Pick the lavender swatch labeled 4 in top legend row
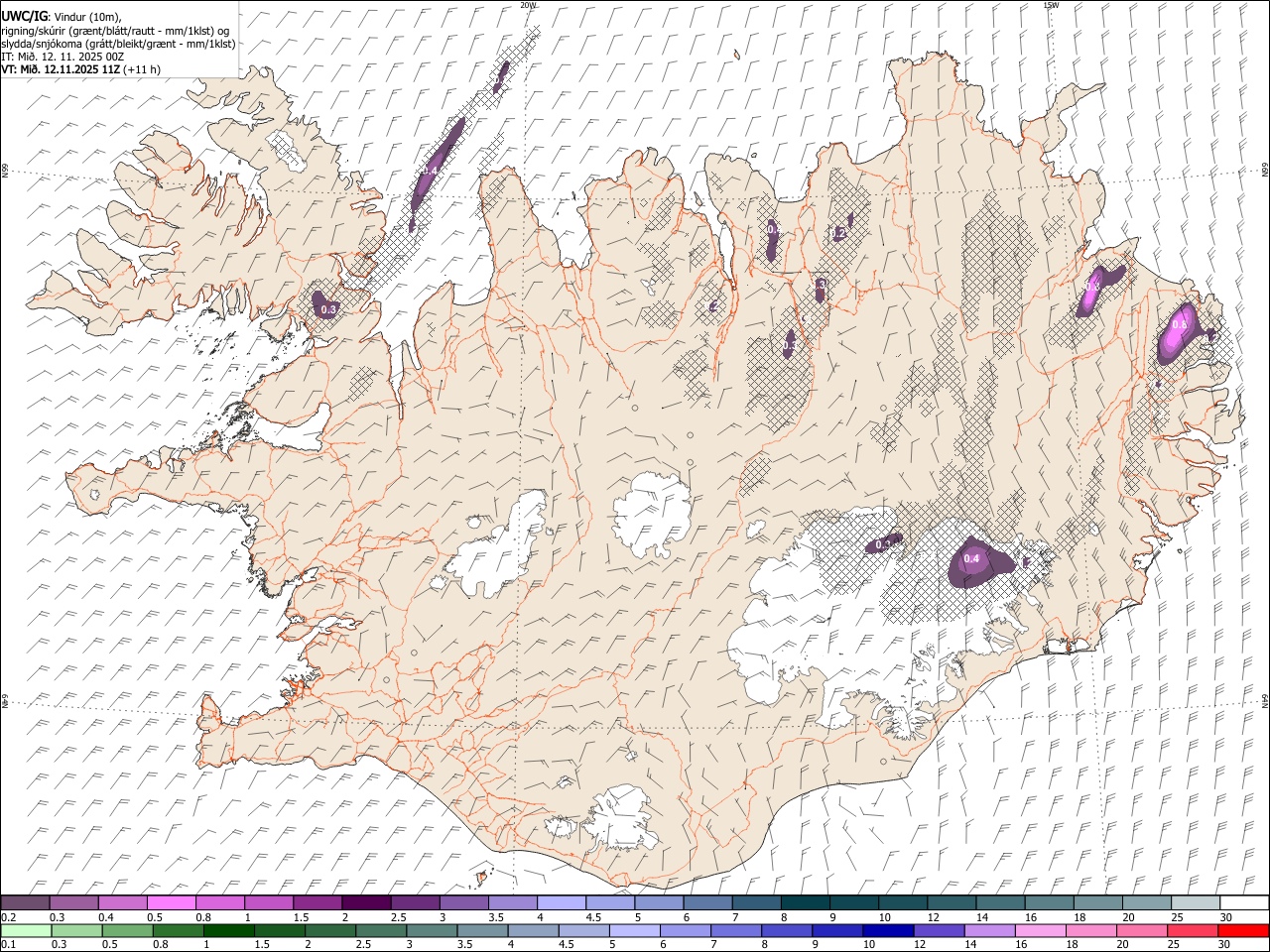The width and height of the screenshot is (1270, 952). (x=562, y=902)
